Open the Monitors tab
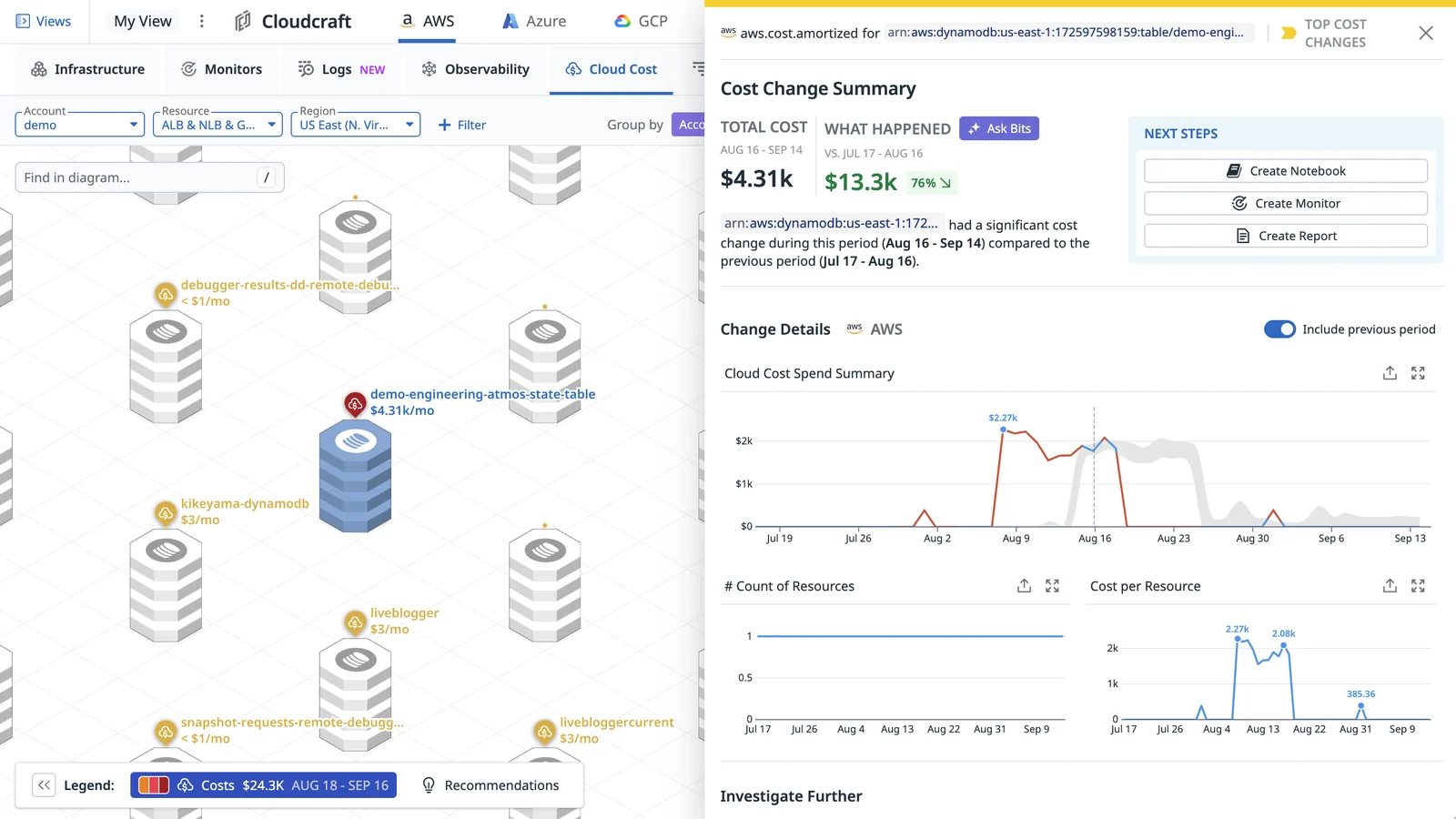1456x819 pixels. coord(222,69)
